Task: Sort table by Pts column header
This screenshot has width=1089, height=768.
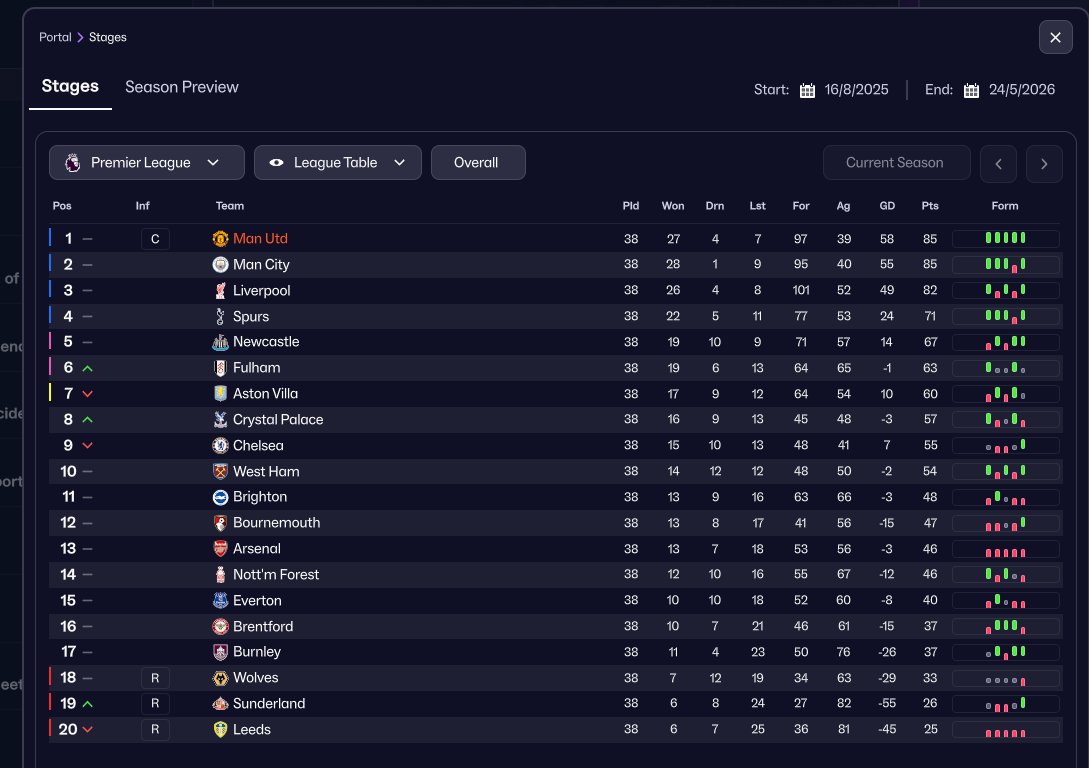Action: tap(930, 206)
